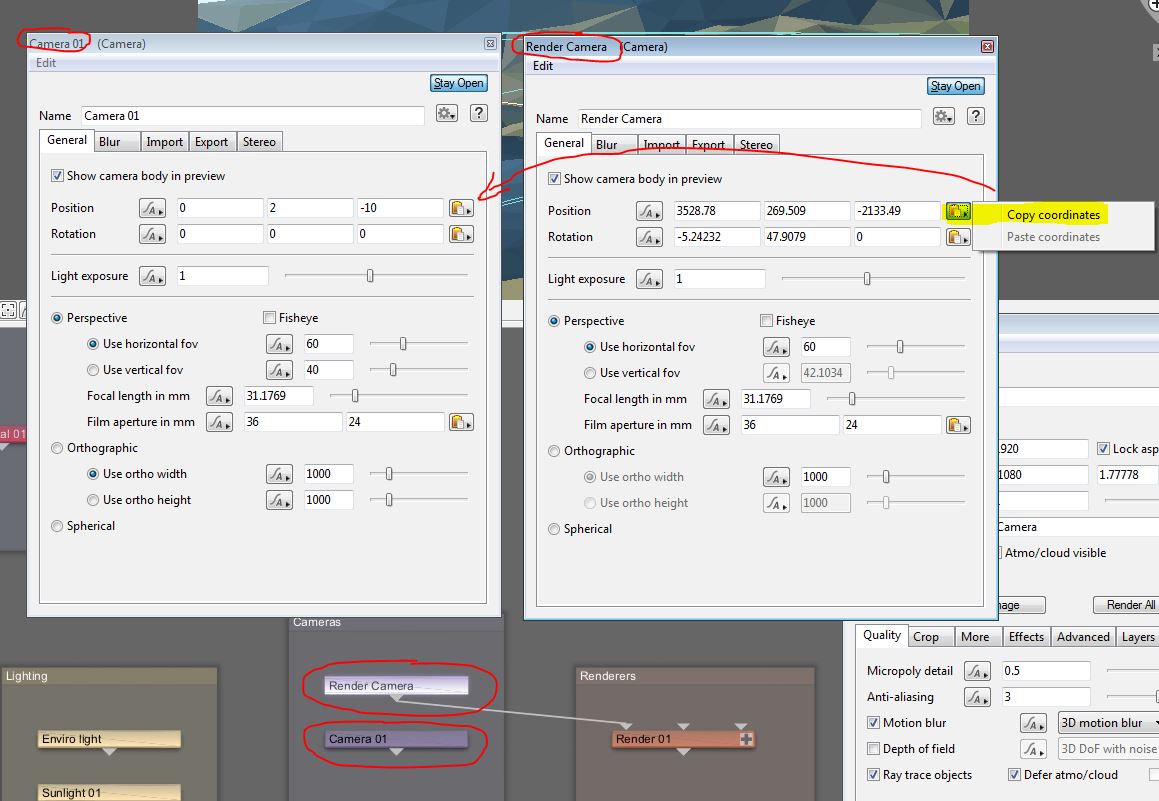Open Render Camera node settings gear menu
1159x801 pixels.
coord(943,117)
